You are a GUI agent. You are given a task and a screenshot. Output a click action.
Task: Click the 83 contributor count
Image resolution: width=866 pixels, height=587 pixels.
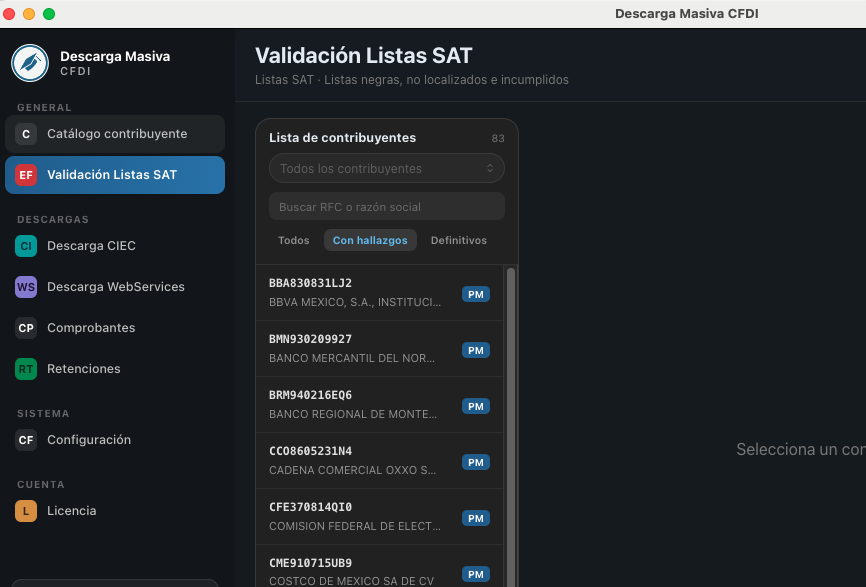click(498, 139)
